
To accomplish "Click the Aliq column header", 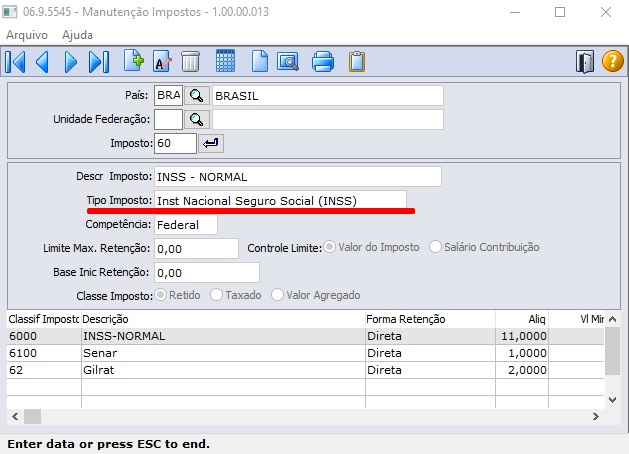I will coord(522,319).
